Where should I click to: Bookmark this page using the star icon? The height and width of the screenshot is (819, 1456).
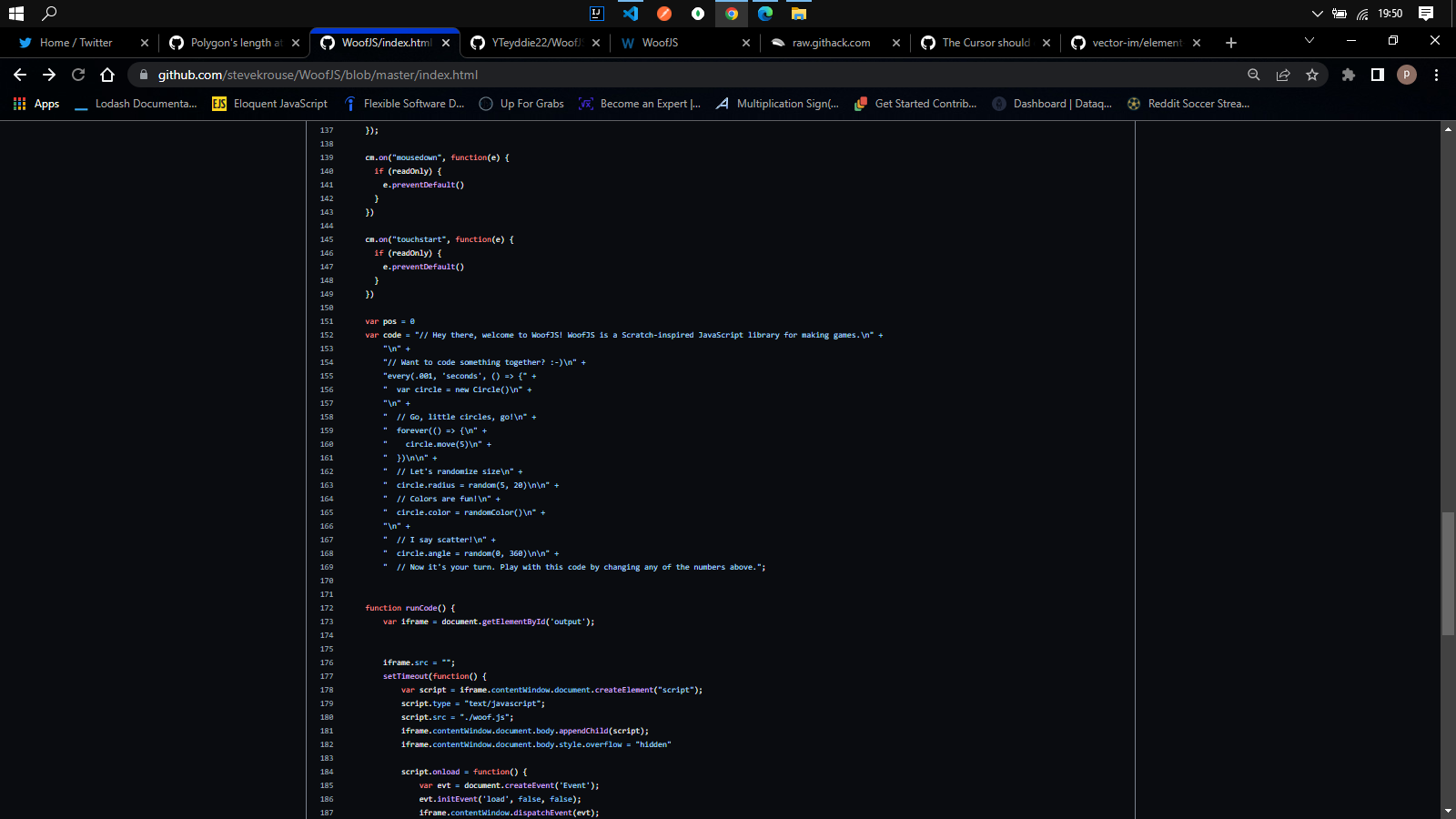pos(1313,75)
